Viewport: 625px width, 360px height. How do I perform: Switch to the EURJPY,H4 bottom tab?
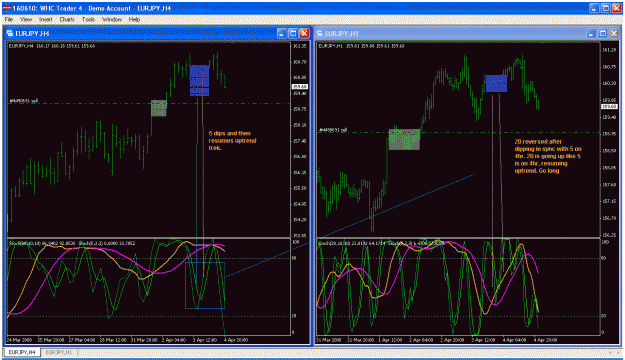22,352
